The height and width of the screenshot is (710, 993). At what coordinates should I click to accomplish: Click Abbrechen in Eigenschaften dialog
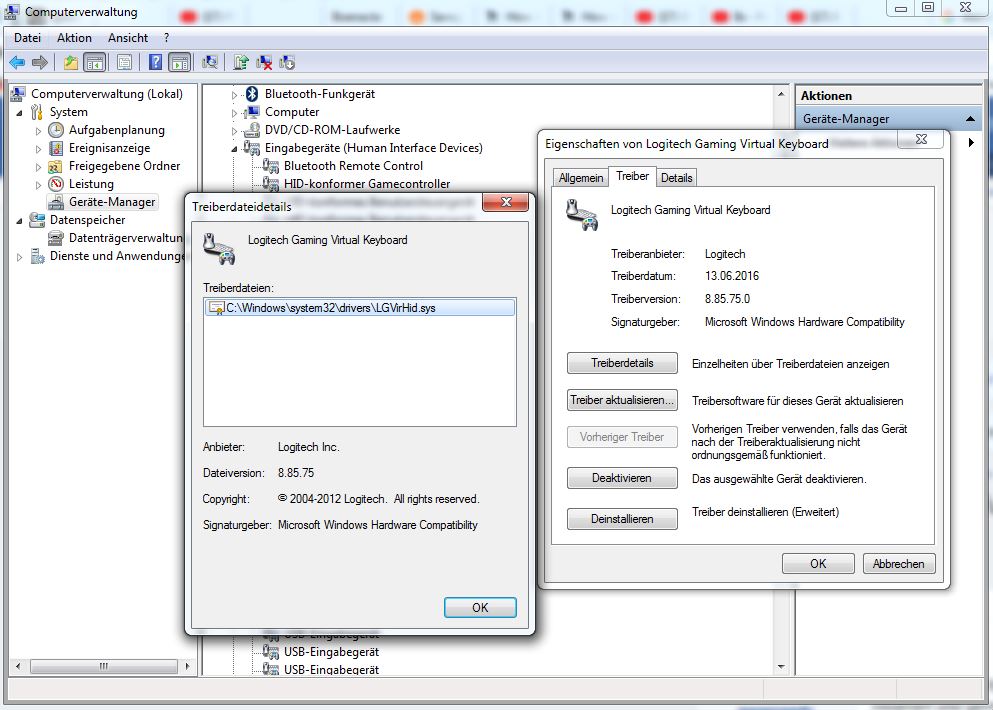point(899,564)
